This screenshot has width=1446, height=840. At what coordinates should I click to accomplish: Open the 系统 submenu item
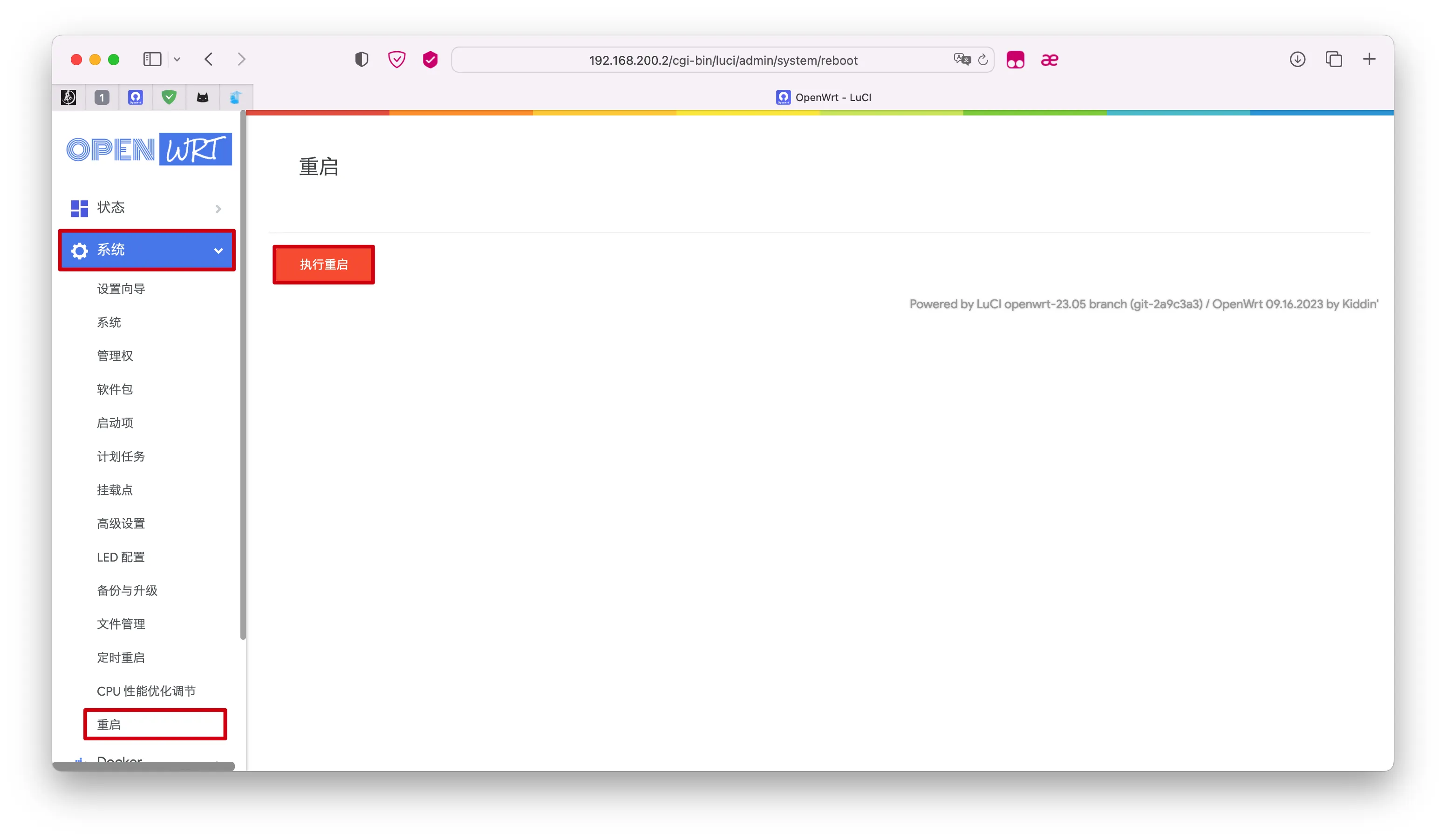coord(109,322)
